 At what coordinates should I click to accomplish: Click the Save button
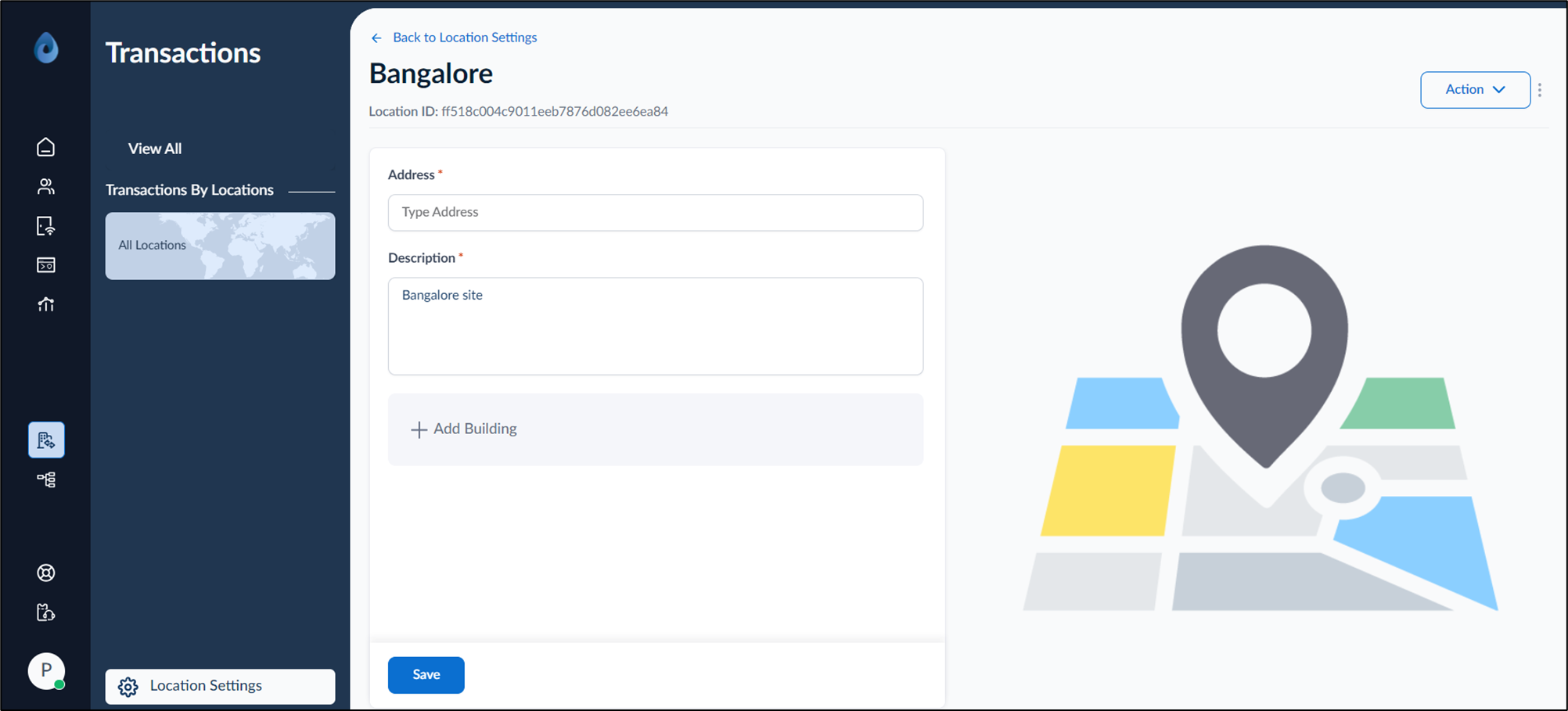(x=426, y=675)
